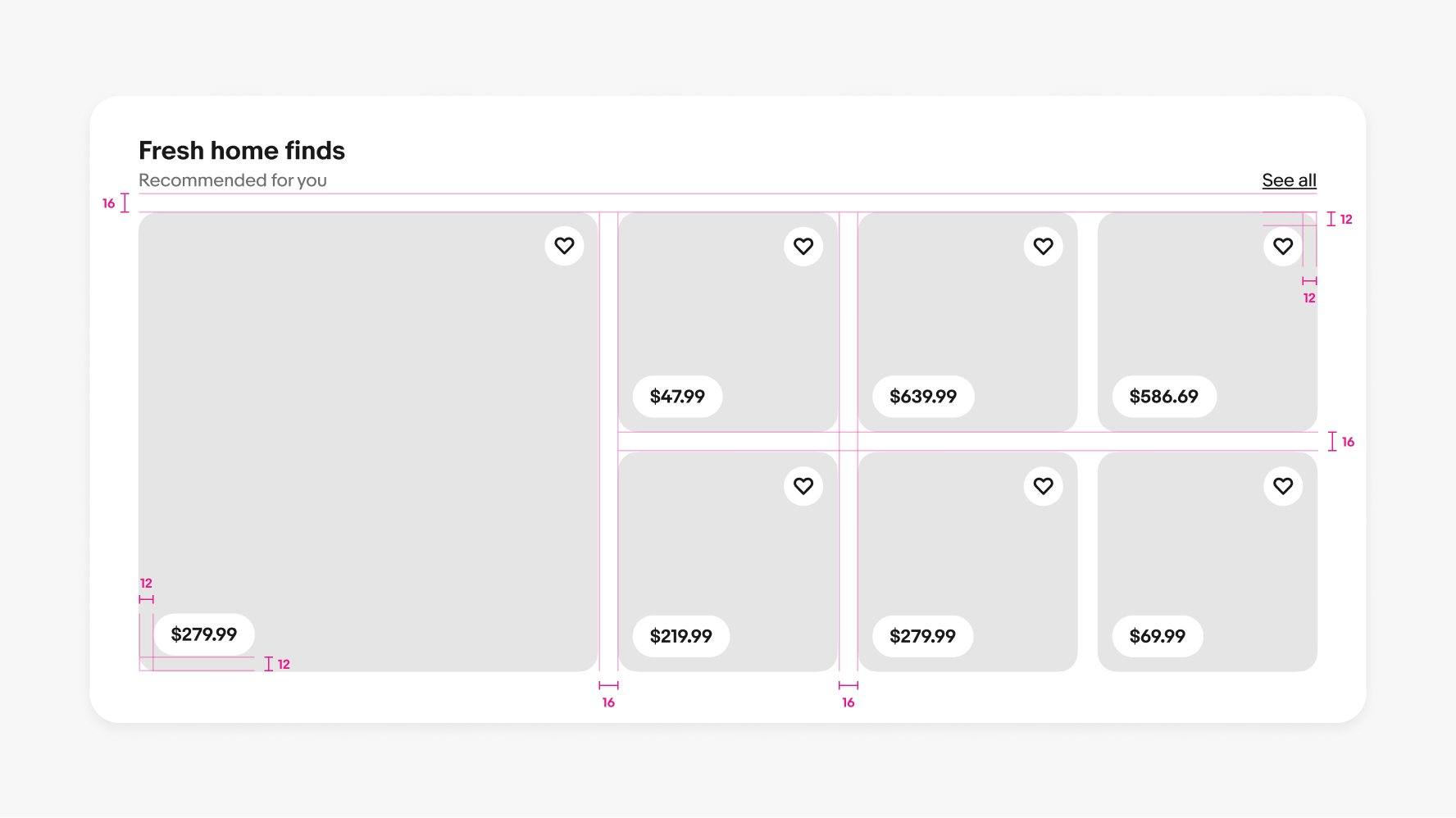Click the heart on the top-right product card
The image size is (1456, 818).
[1283, 246]
